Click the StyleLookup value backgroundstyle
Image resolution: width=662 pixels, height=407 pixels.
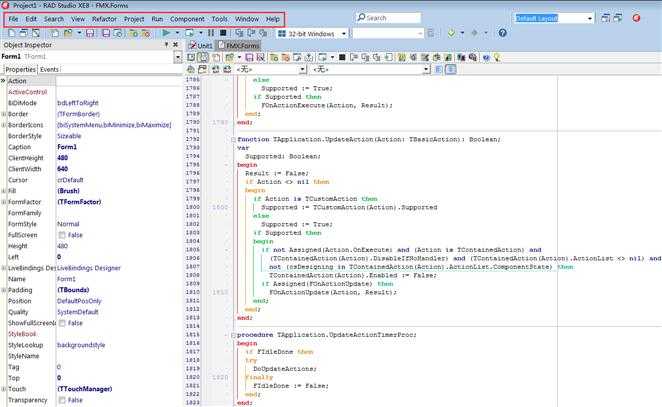pyautogui.click(x=81, y=345)
